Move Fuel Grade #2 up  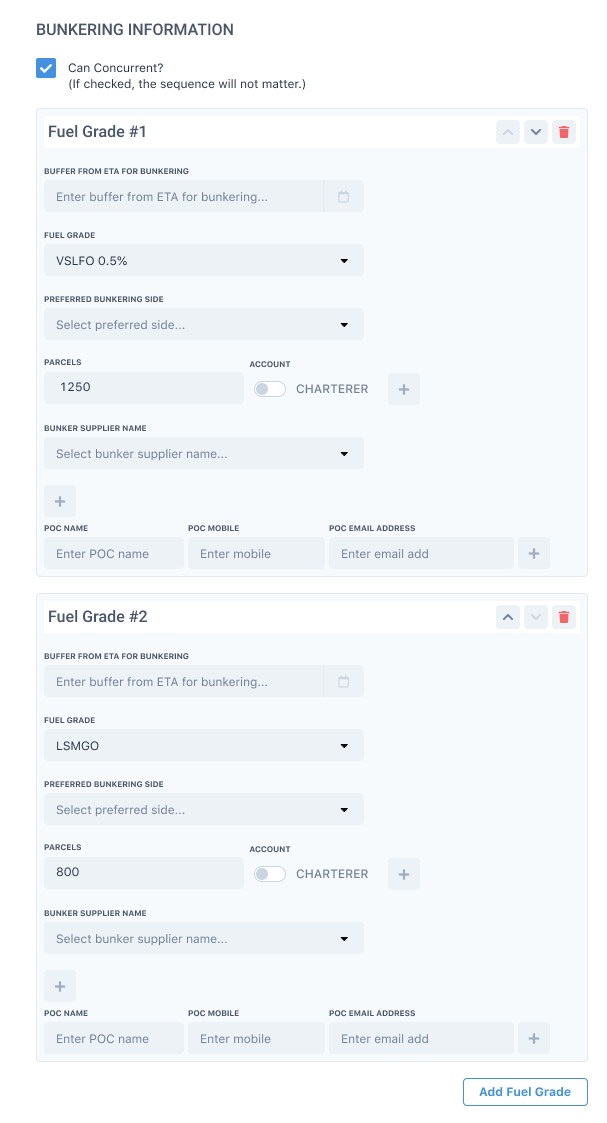point(508,617)
